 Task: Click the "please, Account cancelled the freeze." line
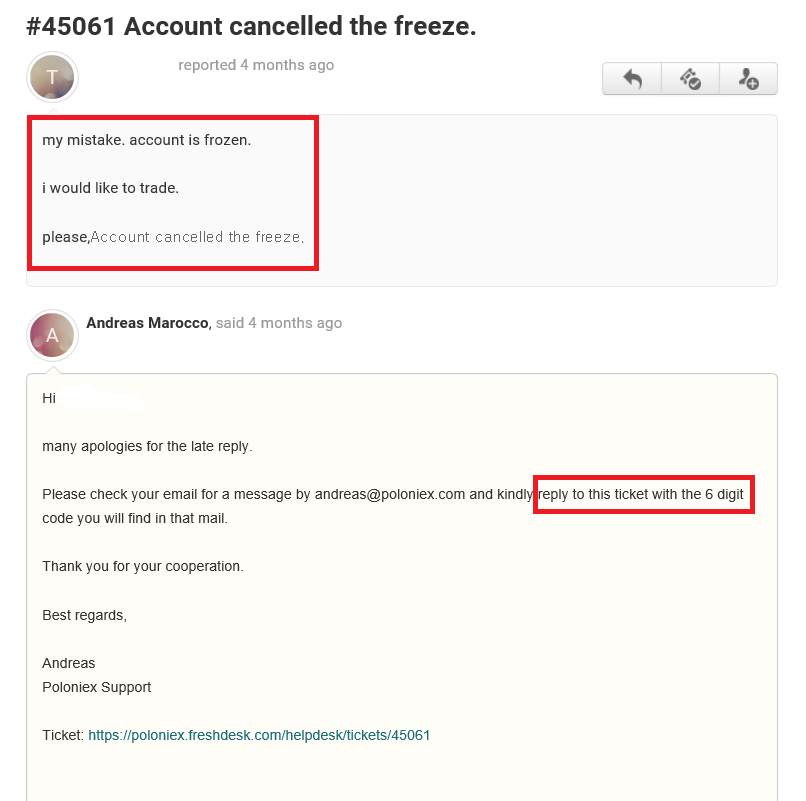[172, 237]
